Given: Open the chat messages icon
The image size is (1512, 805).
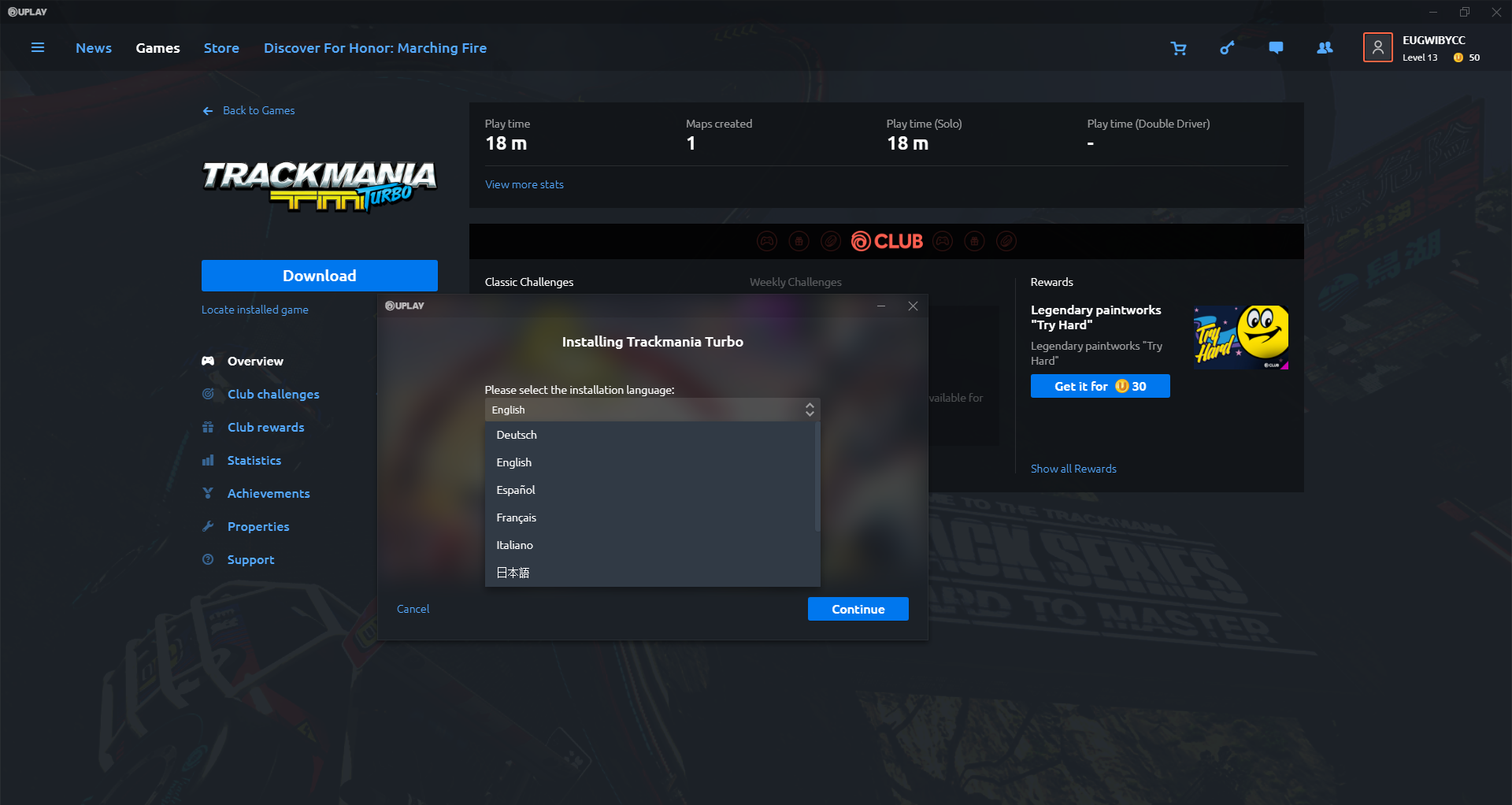Looking at the screenshot, I should click(x=1277, y=48).
